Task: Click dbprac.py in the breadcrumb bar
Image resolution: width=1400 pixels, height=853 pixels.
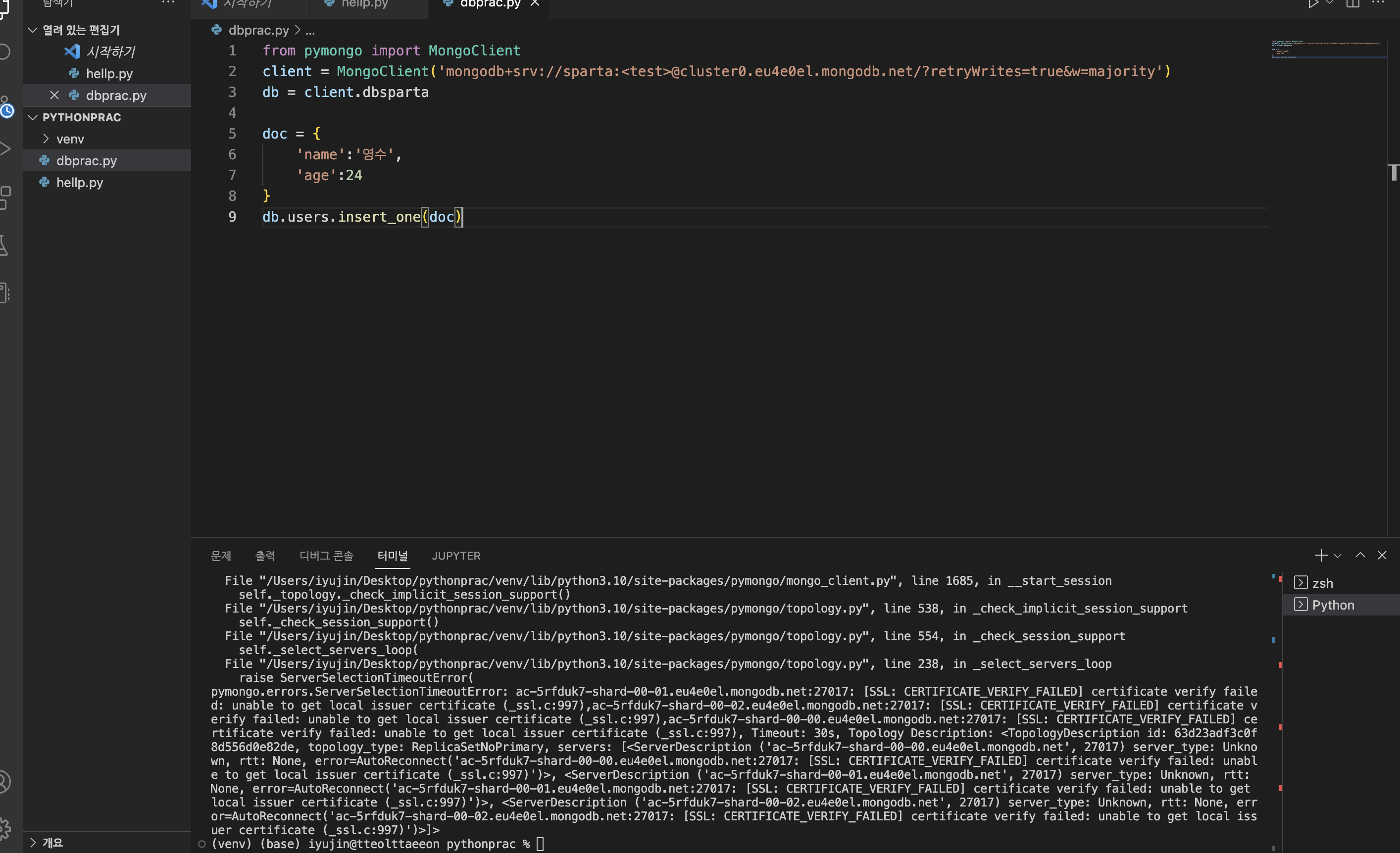Action: pyautogui.click(x=258, y=30)
